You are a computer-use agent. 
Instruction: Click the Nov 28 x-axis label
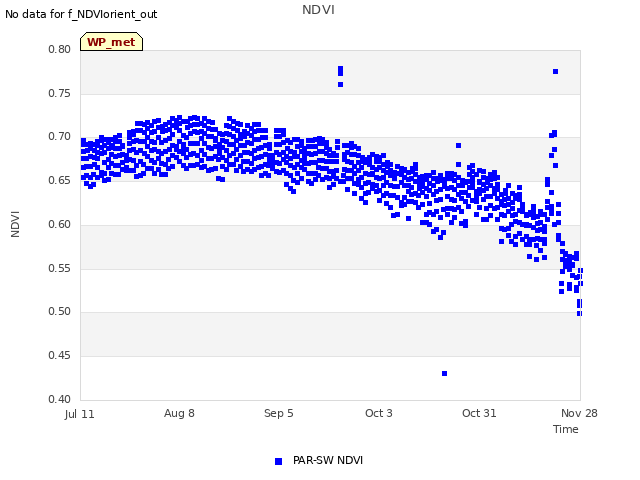(579, 413)
